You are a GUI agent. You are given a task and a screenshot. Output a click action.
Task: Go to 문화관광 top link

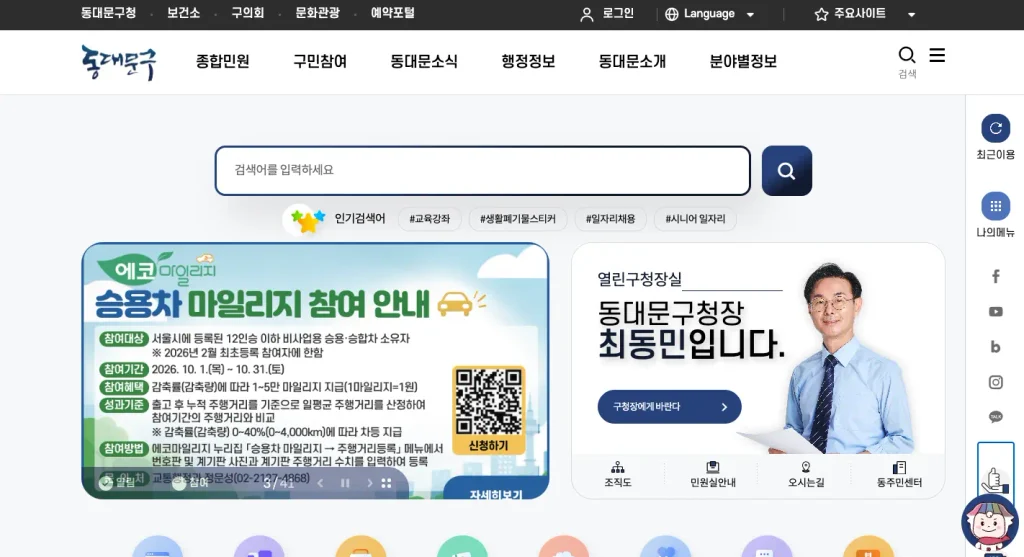click(x=317, y=13)
